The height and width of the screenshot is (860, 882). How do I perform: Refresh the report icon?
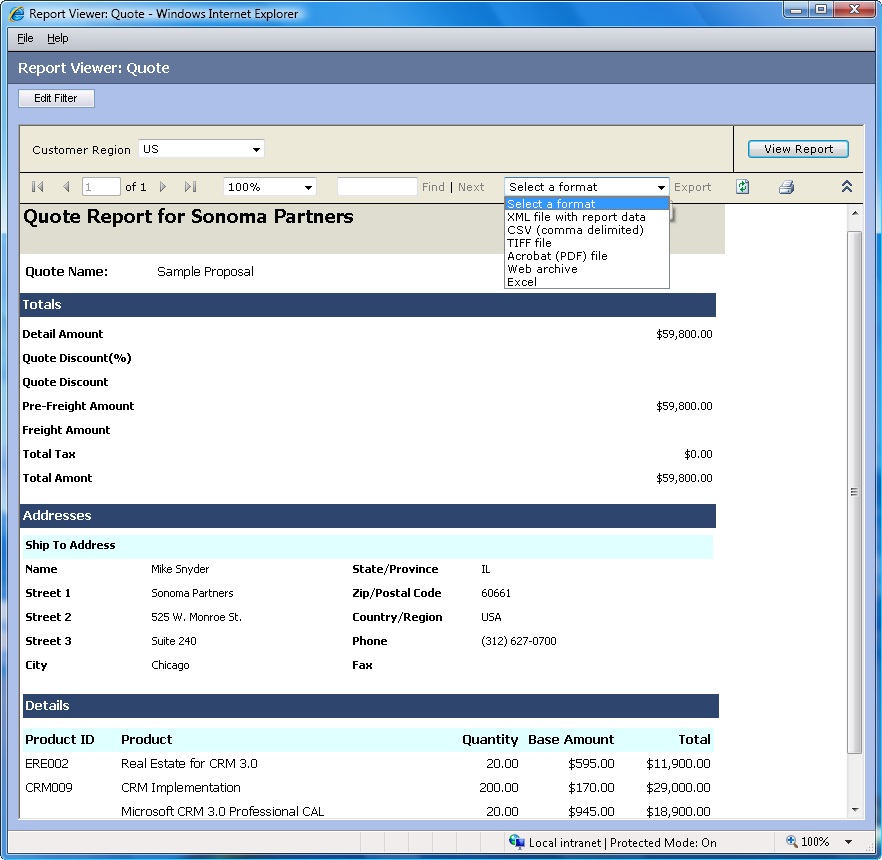click(742, 187)
